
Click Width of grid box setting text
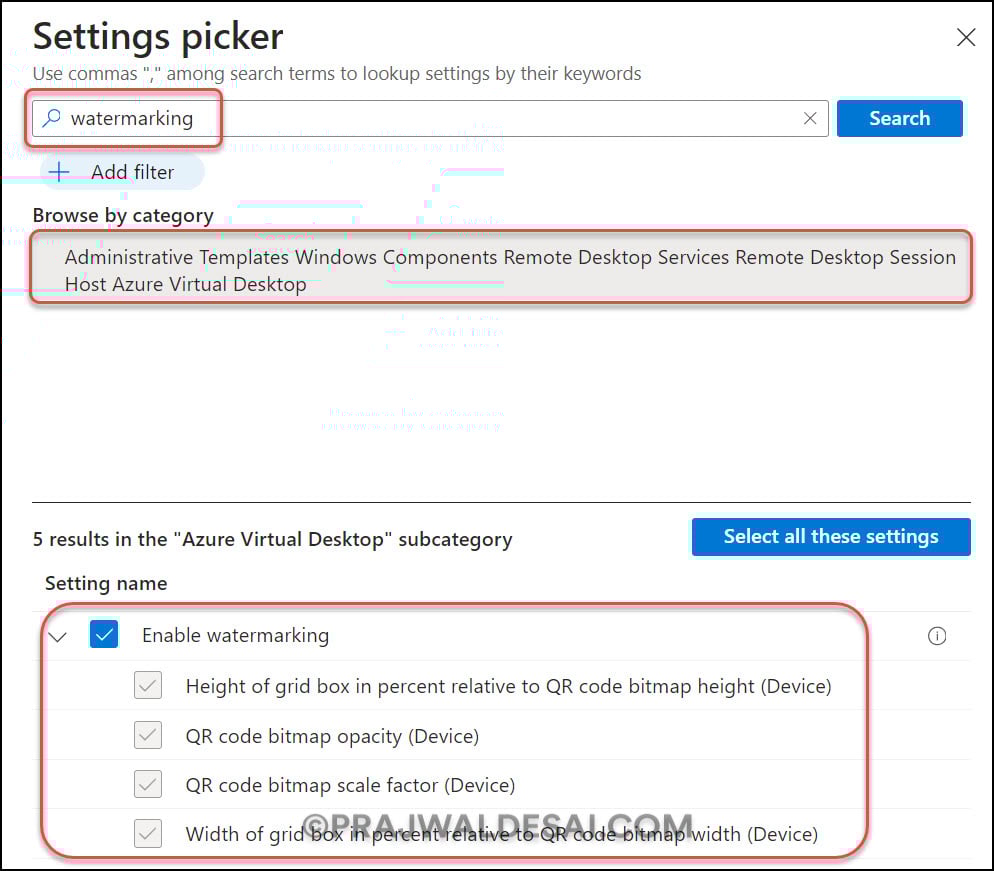pyautogui.click(x=501, y=834)
